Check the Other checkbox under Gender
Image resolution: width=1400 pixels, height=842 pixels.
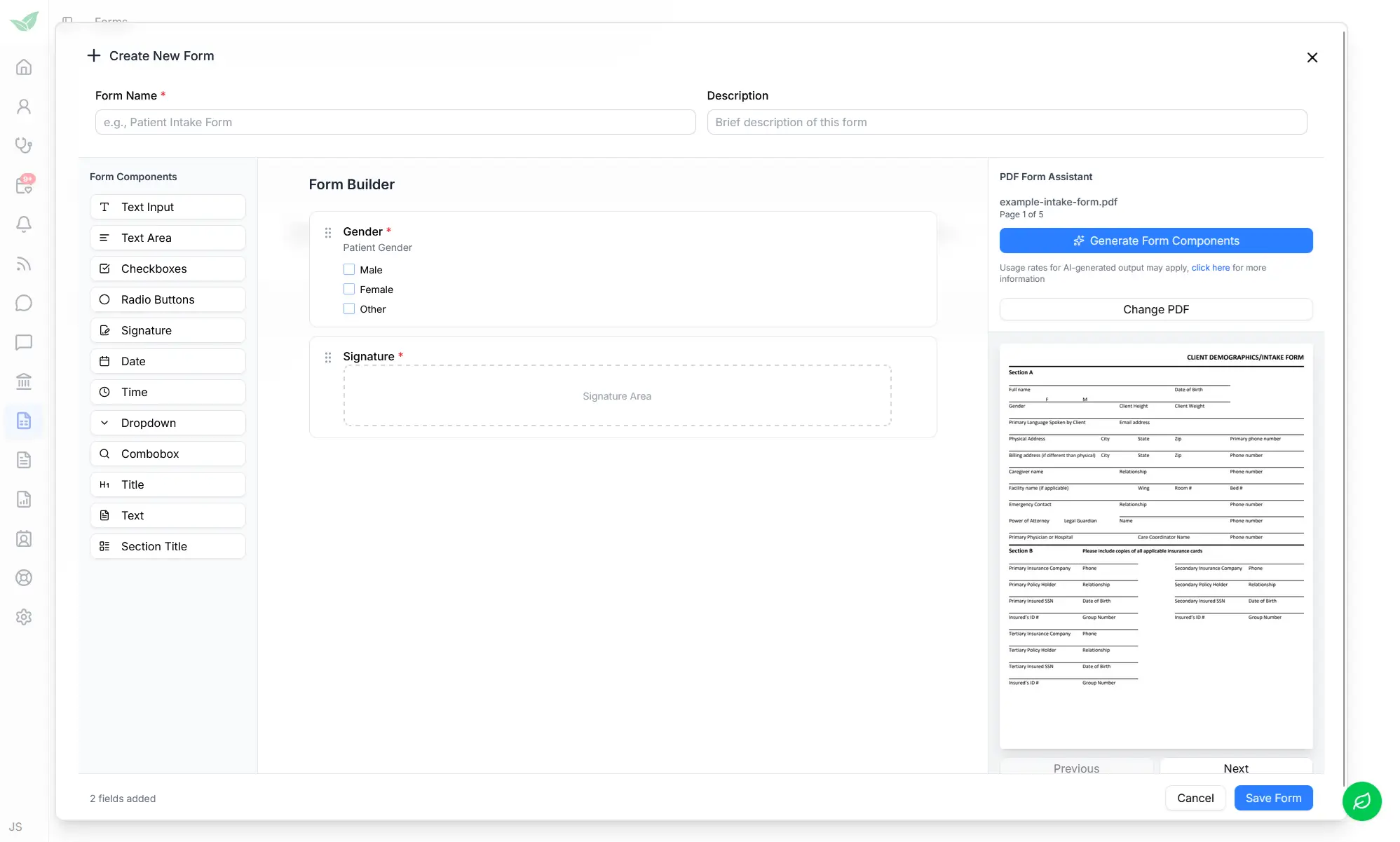(348, 308)
